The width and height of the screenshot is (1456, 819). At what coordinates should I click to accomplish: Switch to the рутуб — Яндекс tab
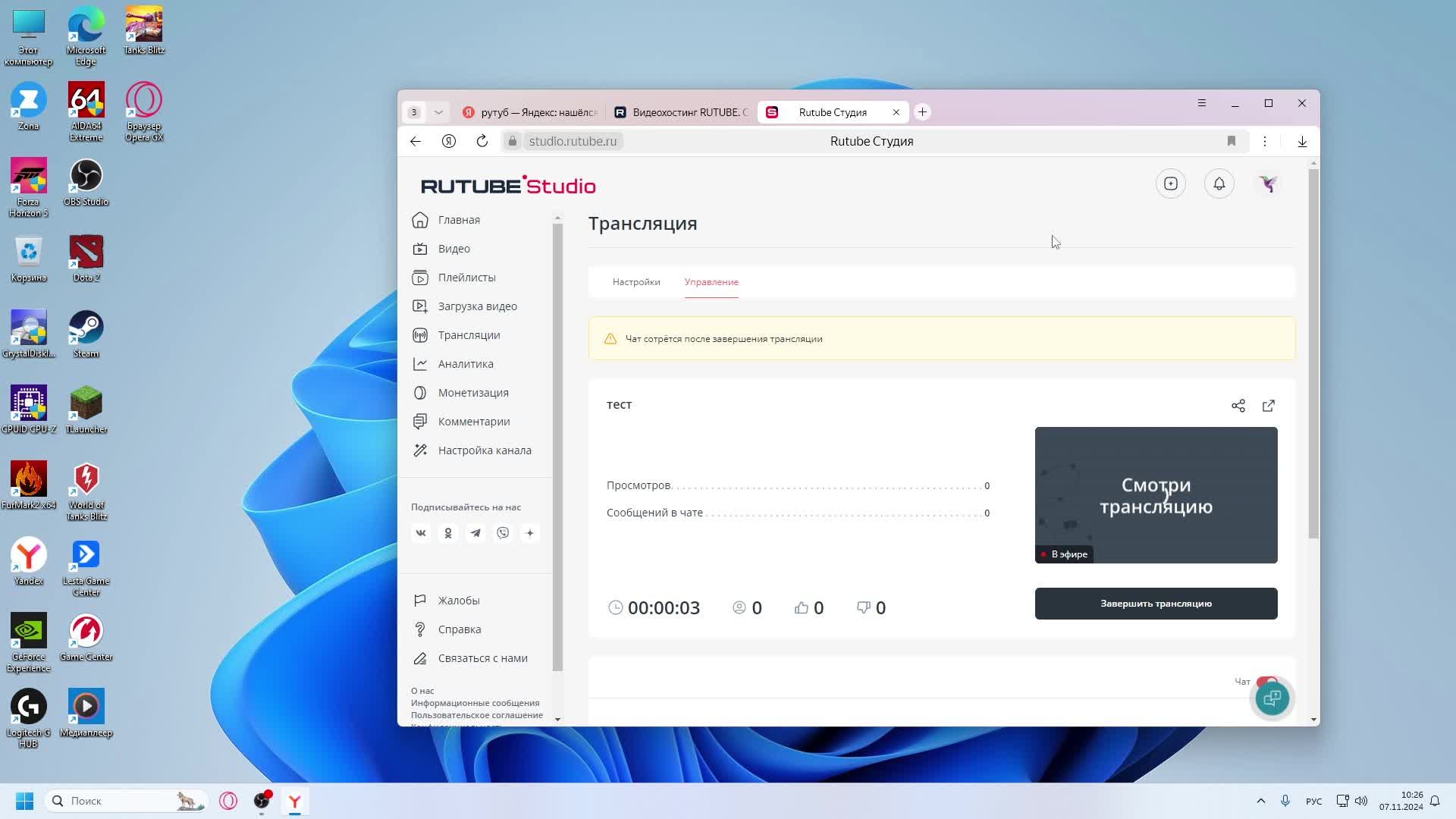(x=531, y=112)
